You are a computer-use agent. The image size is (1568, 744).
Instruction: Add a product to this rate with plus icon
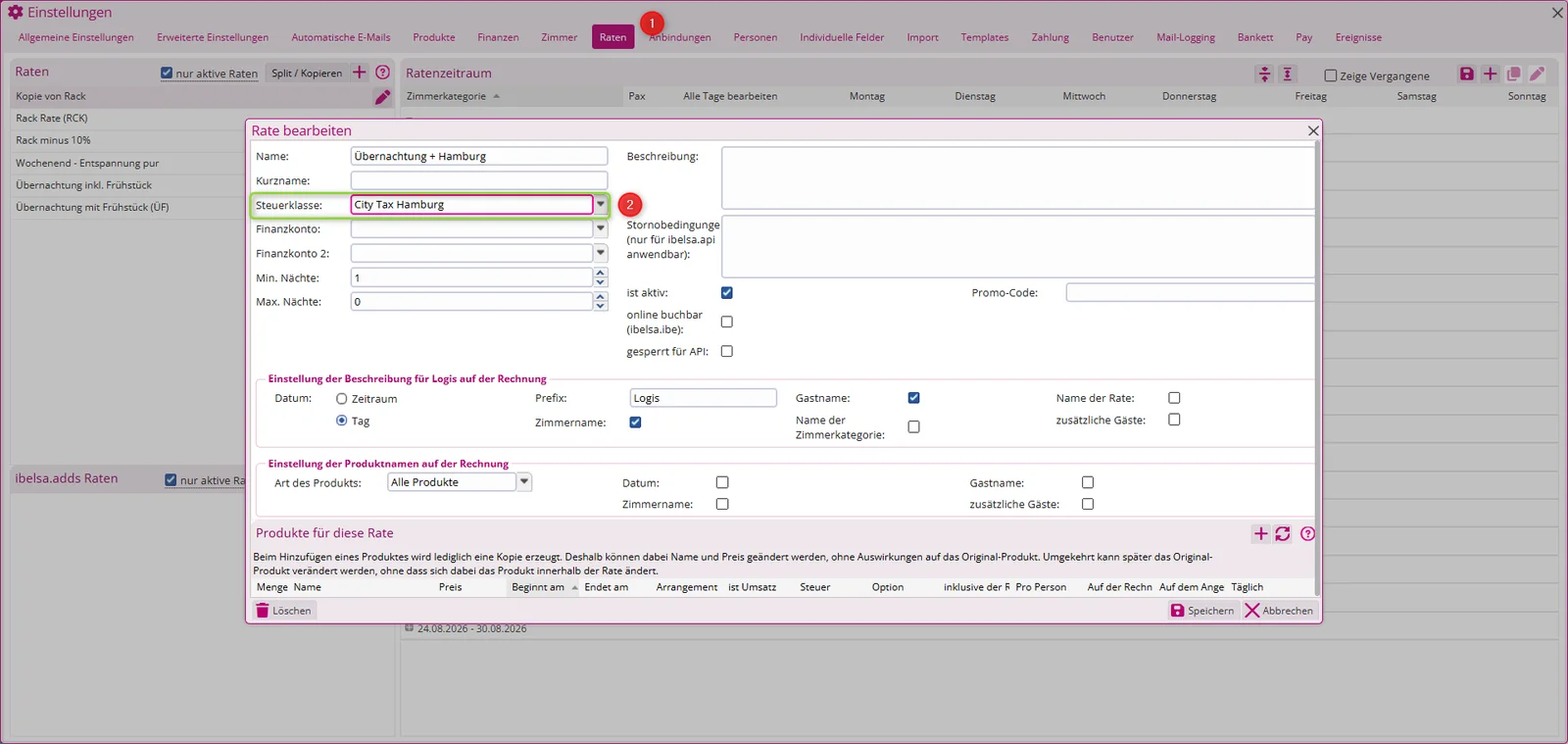tap(1261, 534)
